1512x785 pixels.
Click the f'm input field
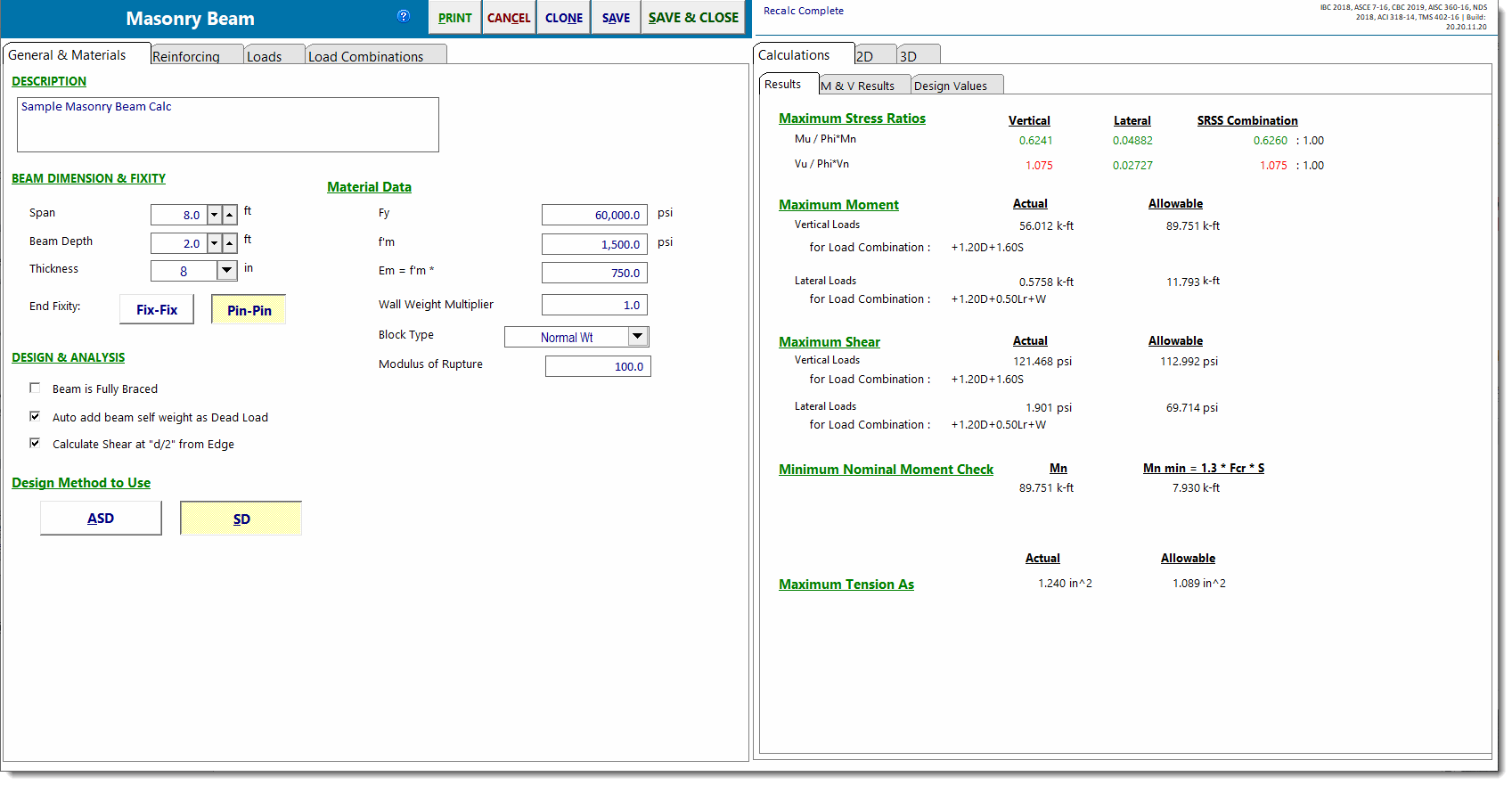[594, 244]
